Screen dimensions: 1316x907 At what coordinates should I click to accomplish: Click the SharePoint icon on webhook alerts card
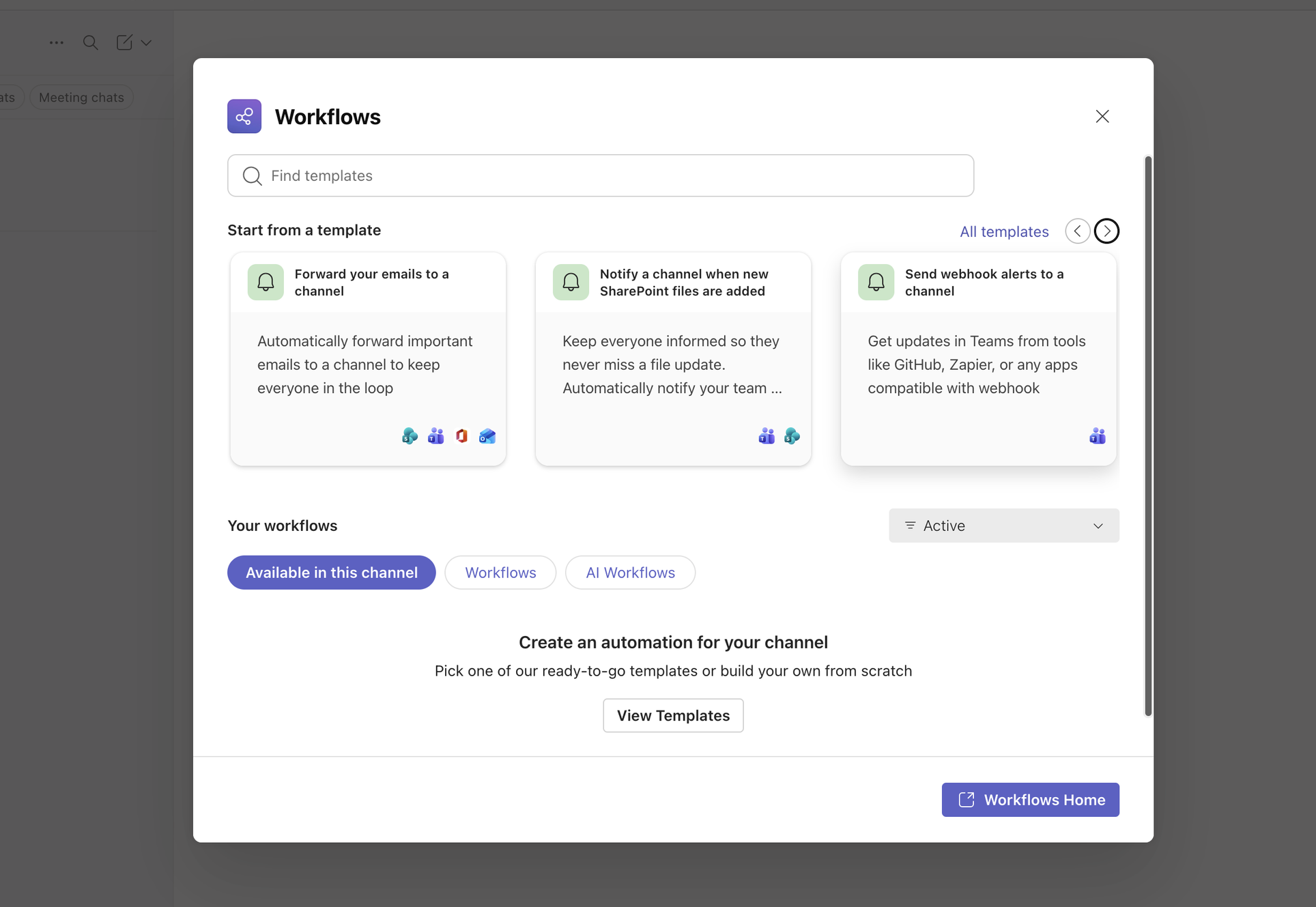(x=1097, y=436)
